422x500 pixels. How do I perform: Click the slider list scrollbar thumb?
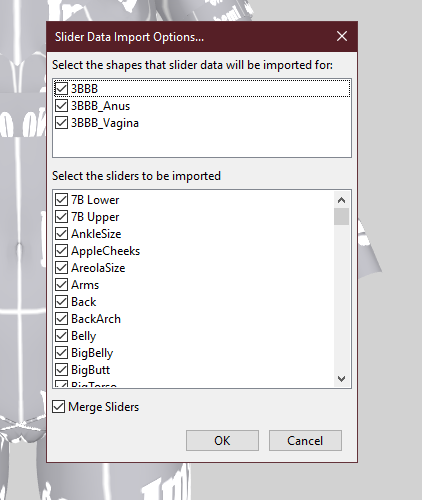coord(341,217)
